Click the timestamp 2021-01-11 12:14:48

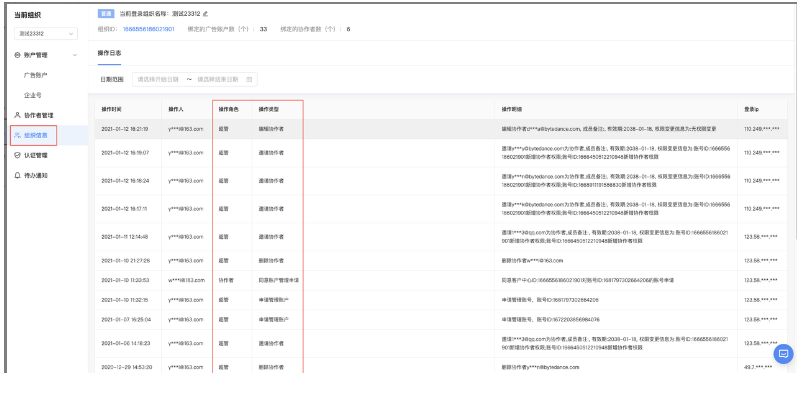(x=125, y=237)
